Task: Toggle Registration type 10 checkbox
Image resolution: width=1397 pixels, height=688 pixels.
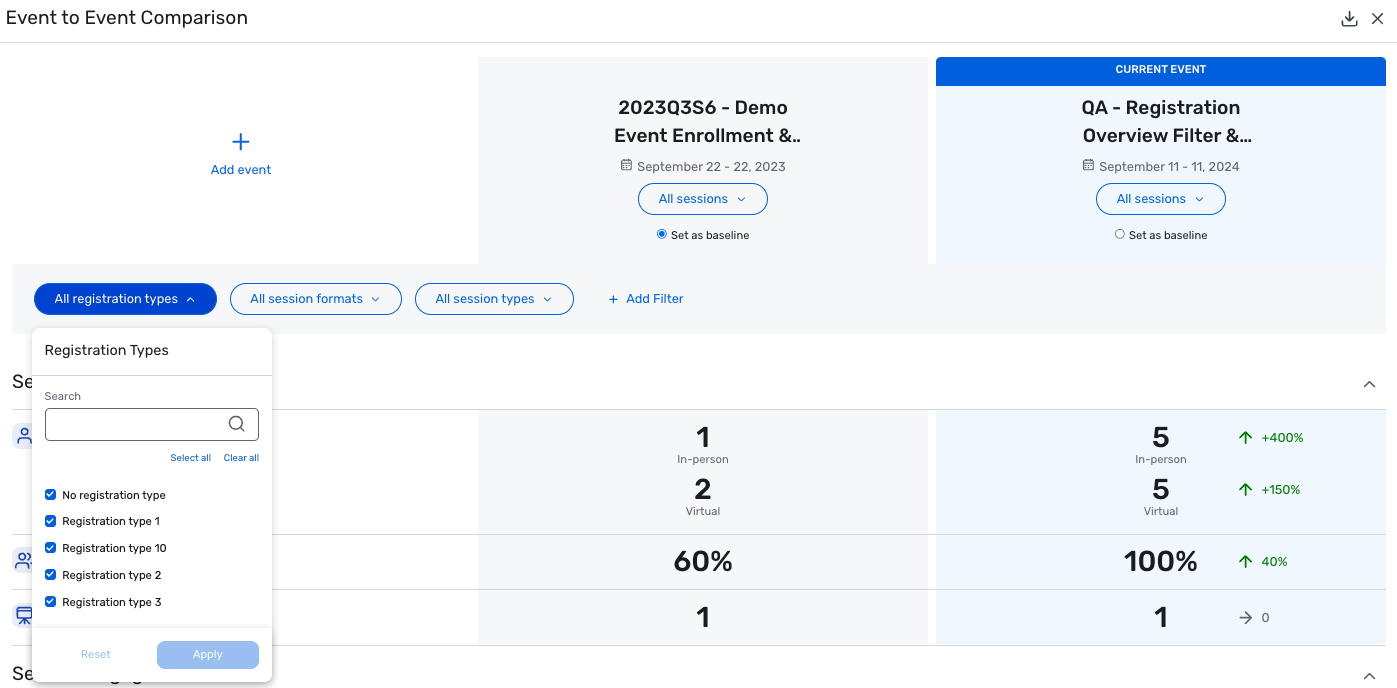Action: (x=50, y=548)
